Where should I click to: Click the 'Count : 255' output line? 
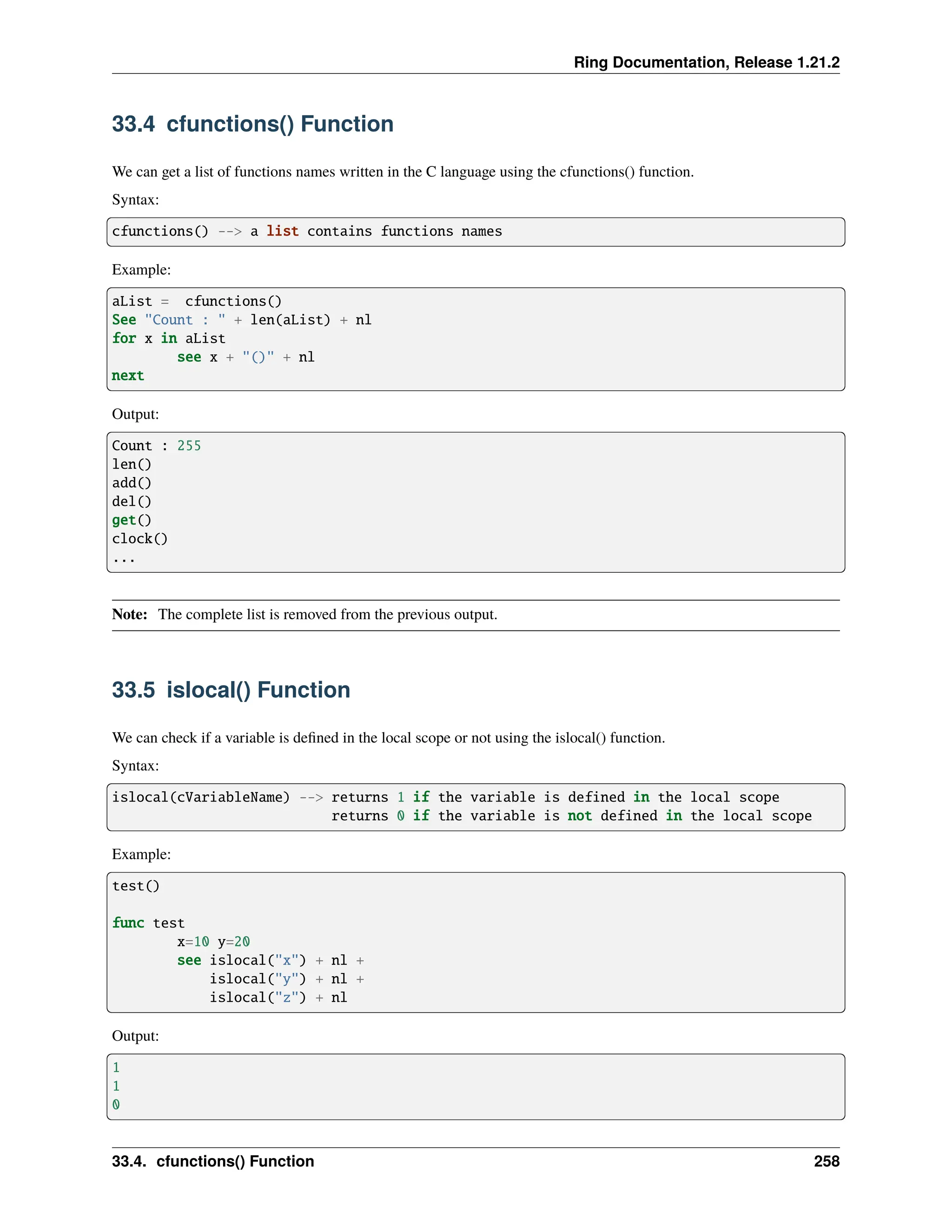156,446
